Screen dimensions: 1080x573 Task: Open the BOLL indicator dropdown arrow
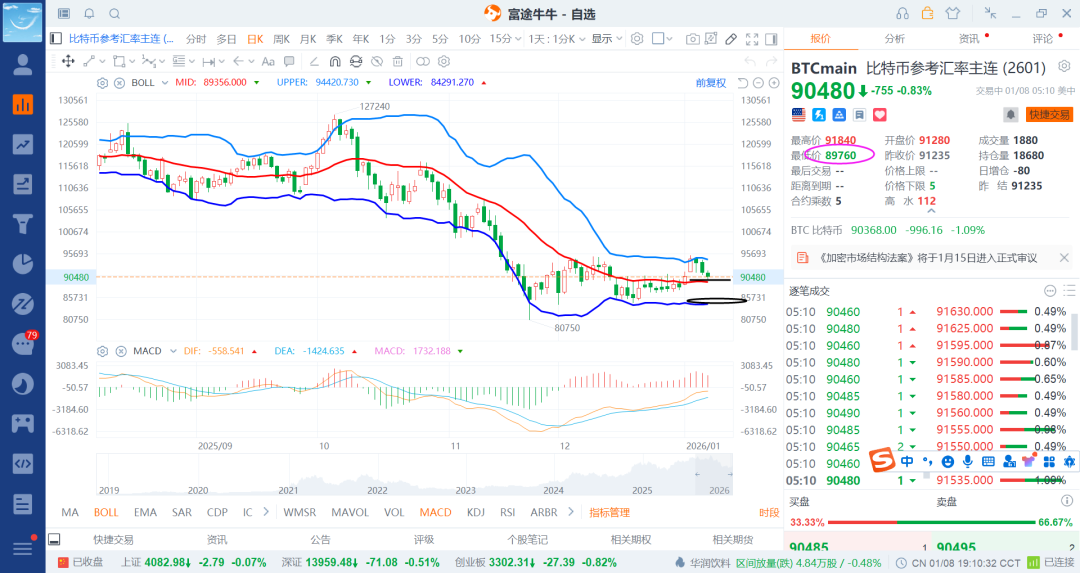(x=165, y=82)
